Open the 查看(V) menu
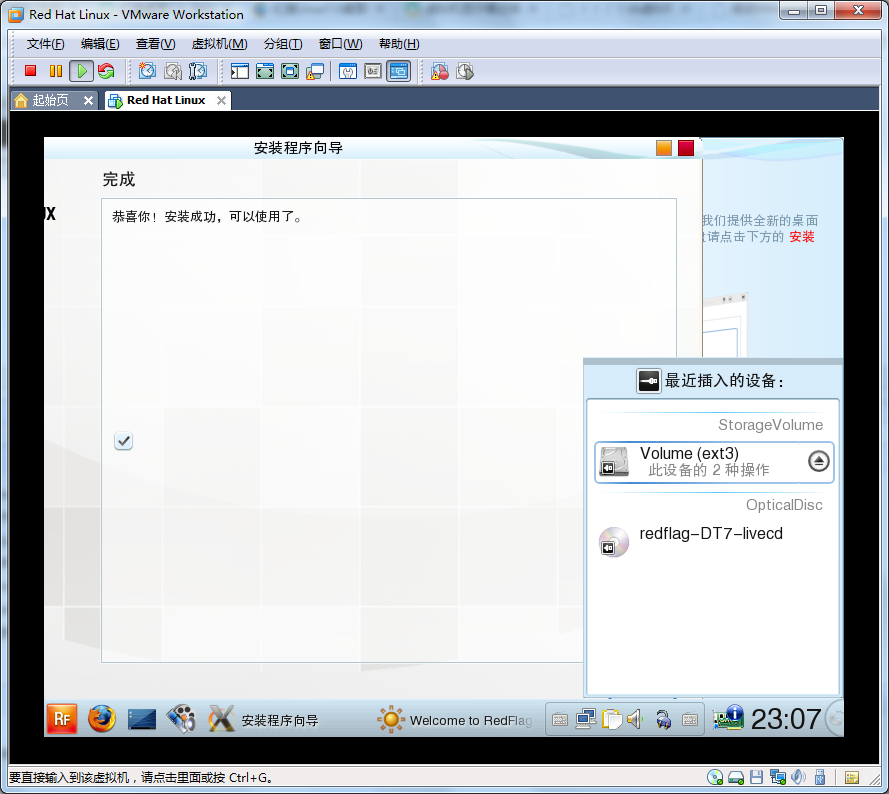 pos(155,44)
